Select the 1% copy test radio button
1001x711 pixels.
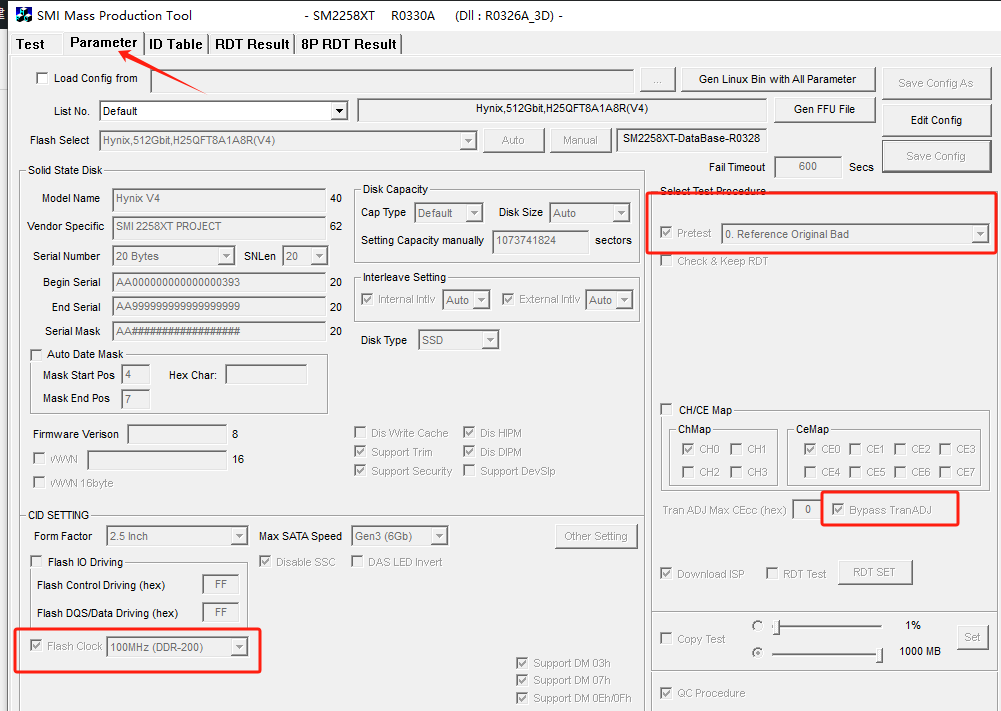tap(757, 625)
